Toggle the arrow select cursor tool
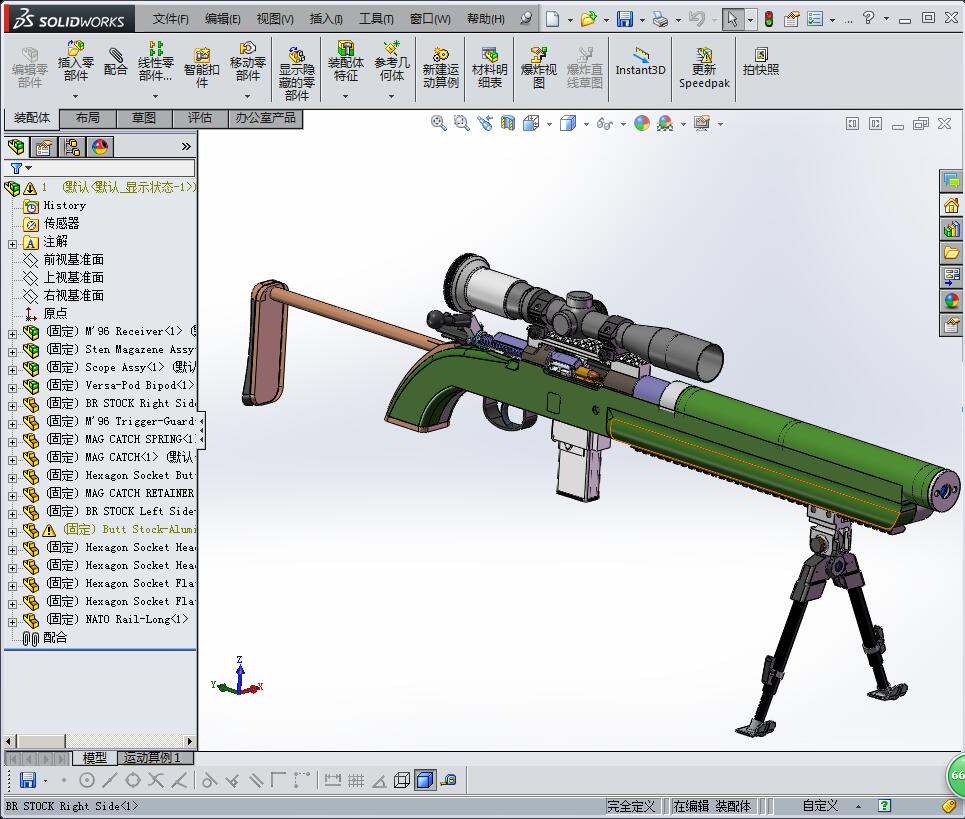 [x=733, y=19]
